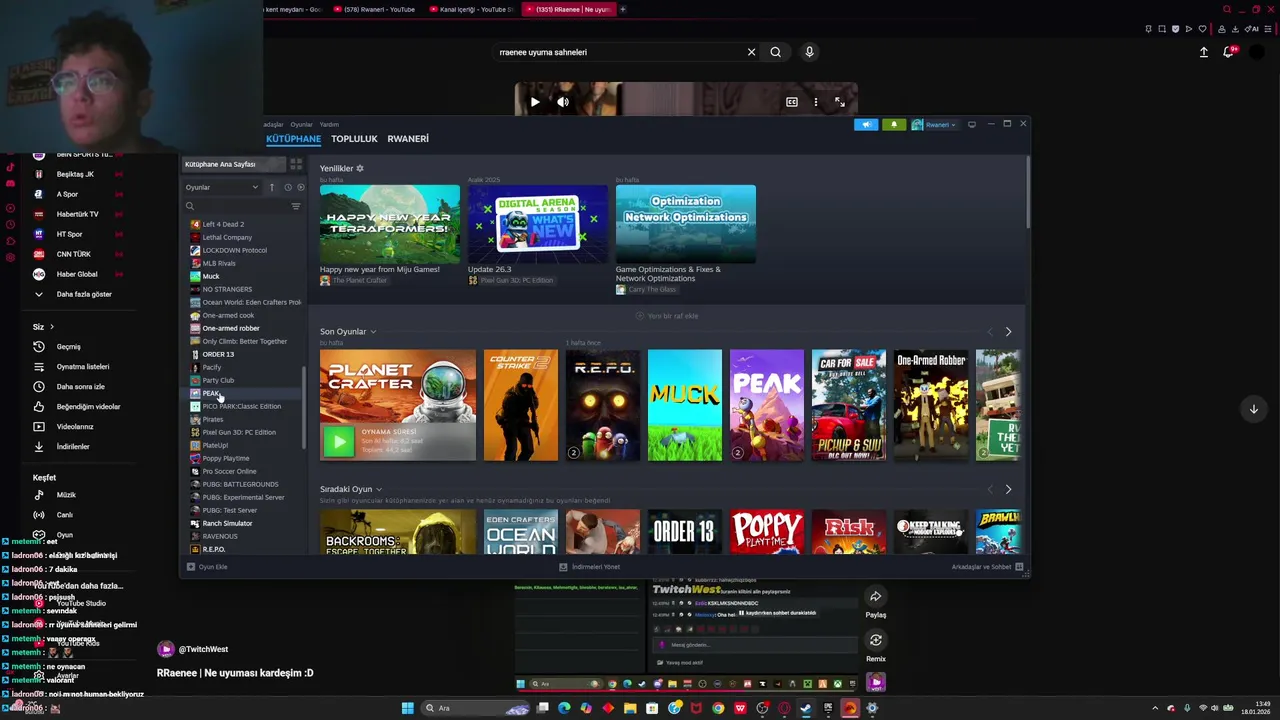
Task: Open File Explorer from the taskbar
Action: pos(630,708)
